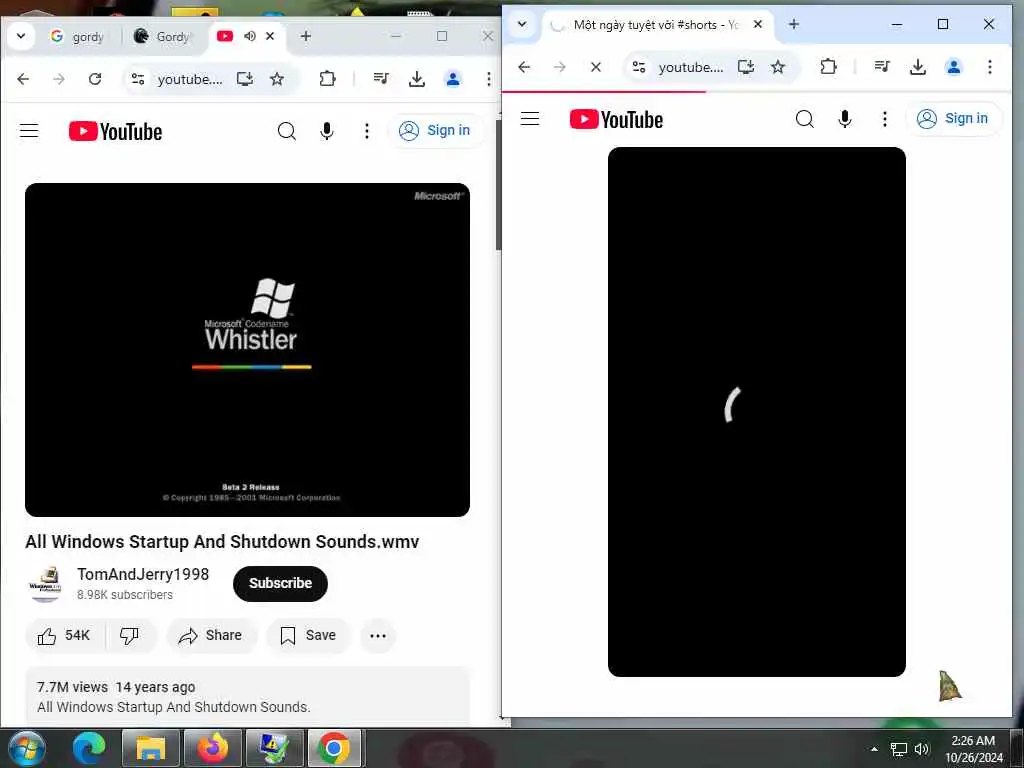View site information icon in right window address bar

point(639,67)
